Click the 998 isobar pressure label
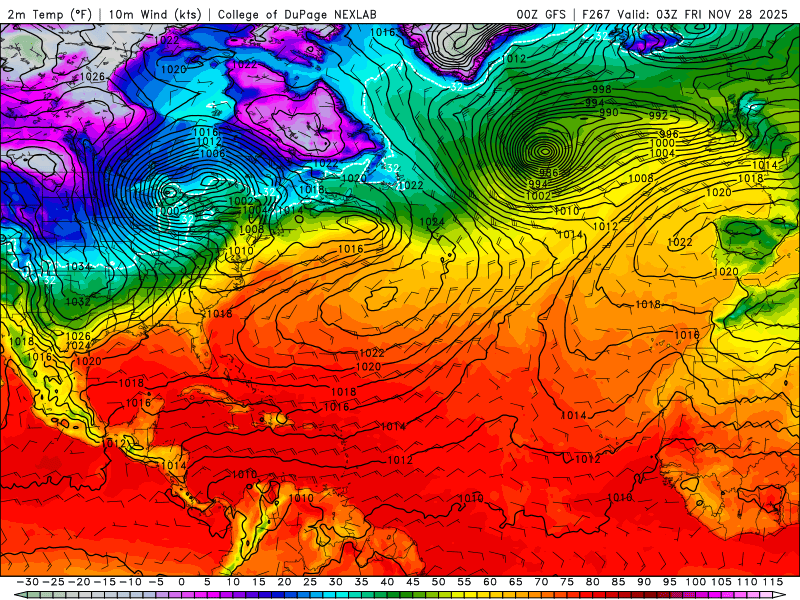This screenshot has height=600, width=800. click(602, 89)
